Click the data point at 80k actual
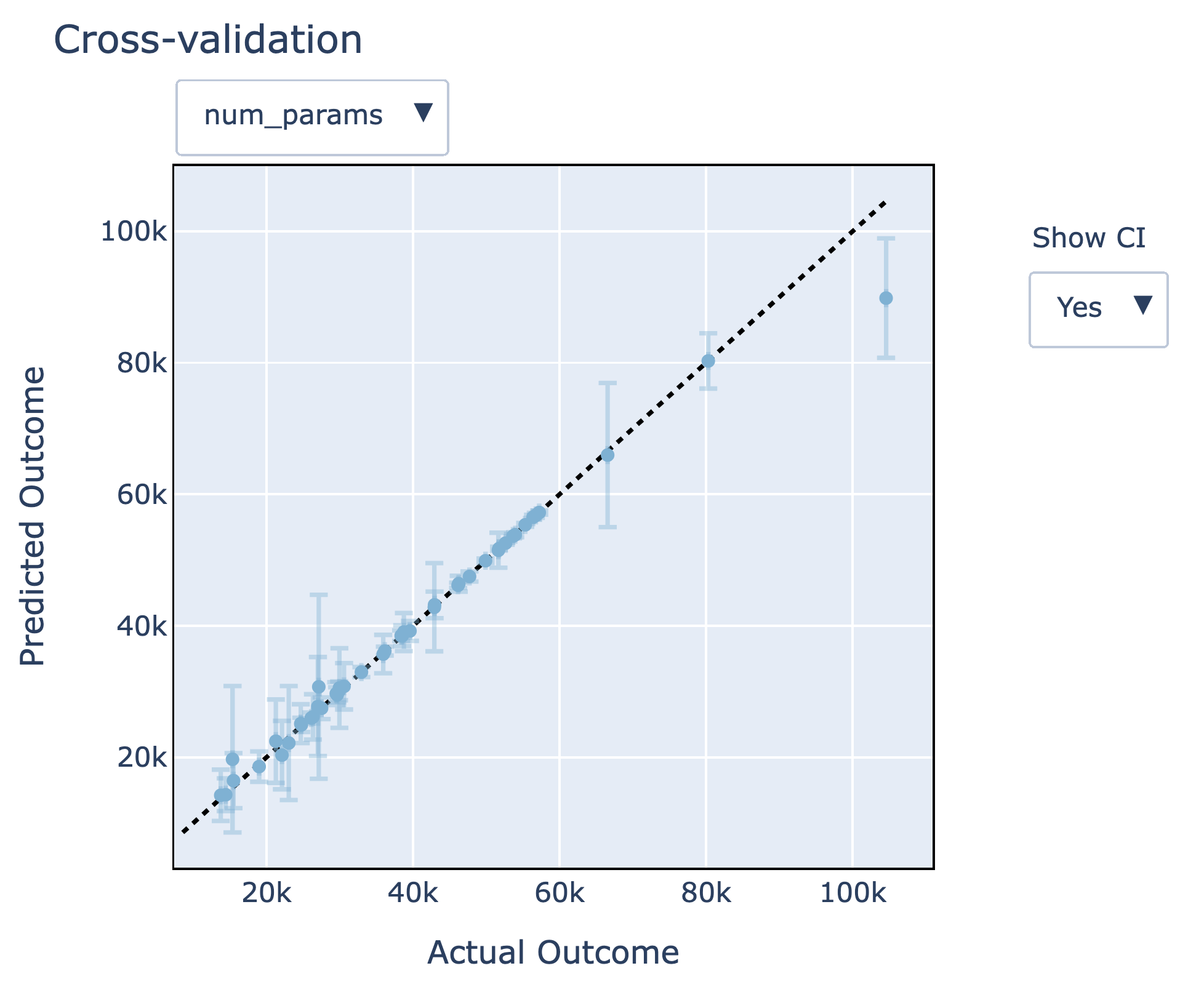 (x=708, y=361)
